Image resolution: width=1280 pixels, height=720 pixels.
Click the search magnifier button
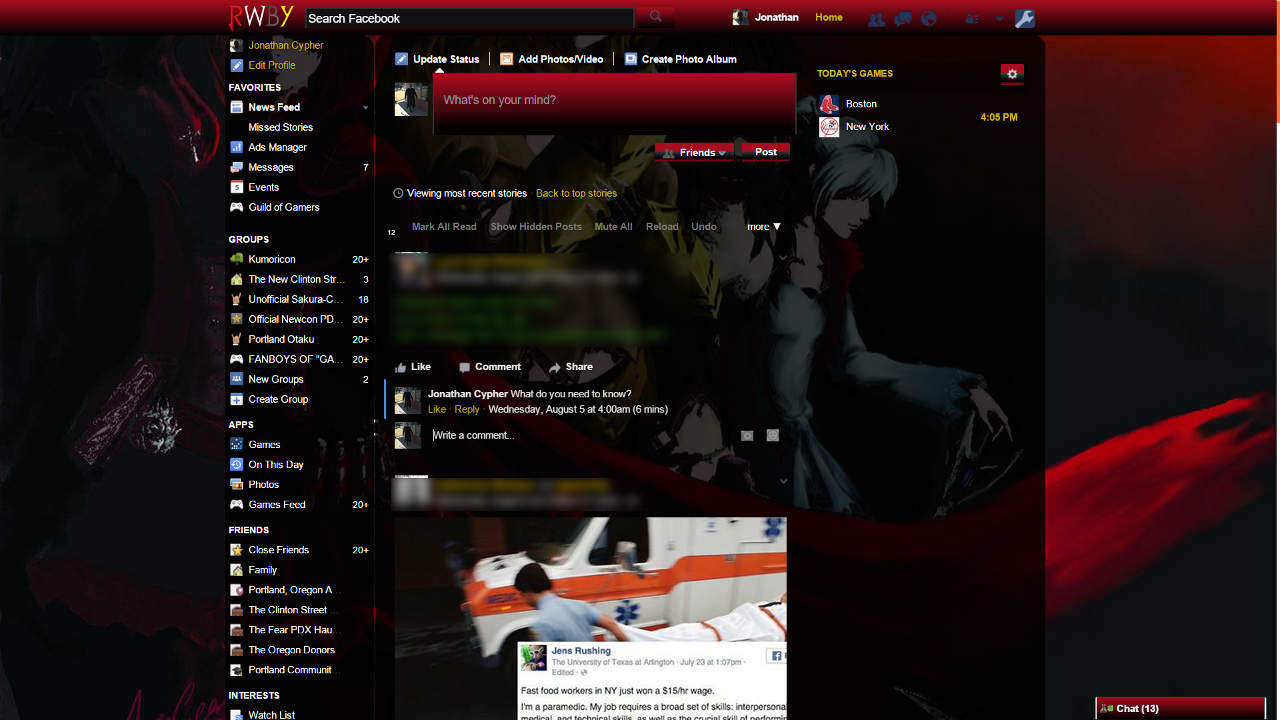pos(655,17)
